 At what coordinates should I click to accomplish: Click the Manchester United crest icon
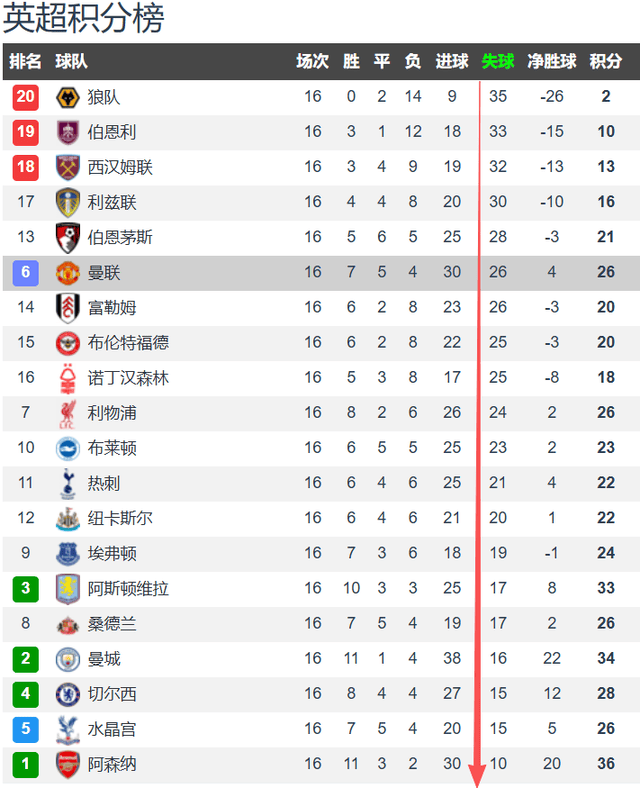68,272
